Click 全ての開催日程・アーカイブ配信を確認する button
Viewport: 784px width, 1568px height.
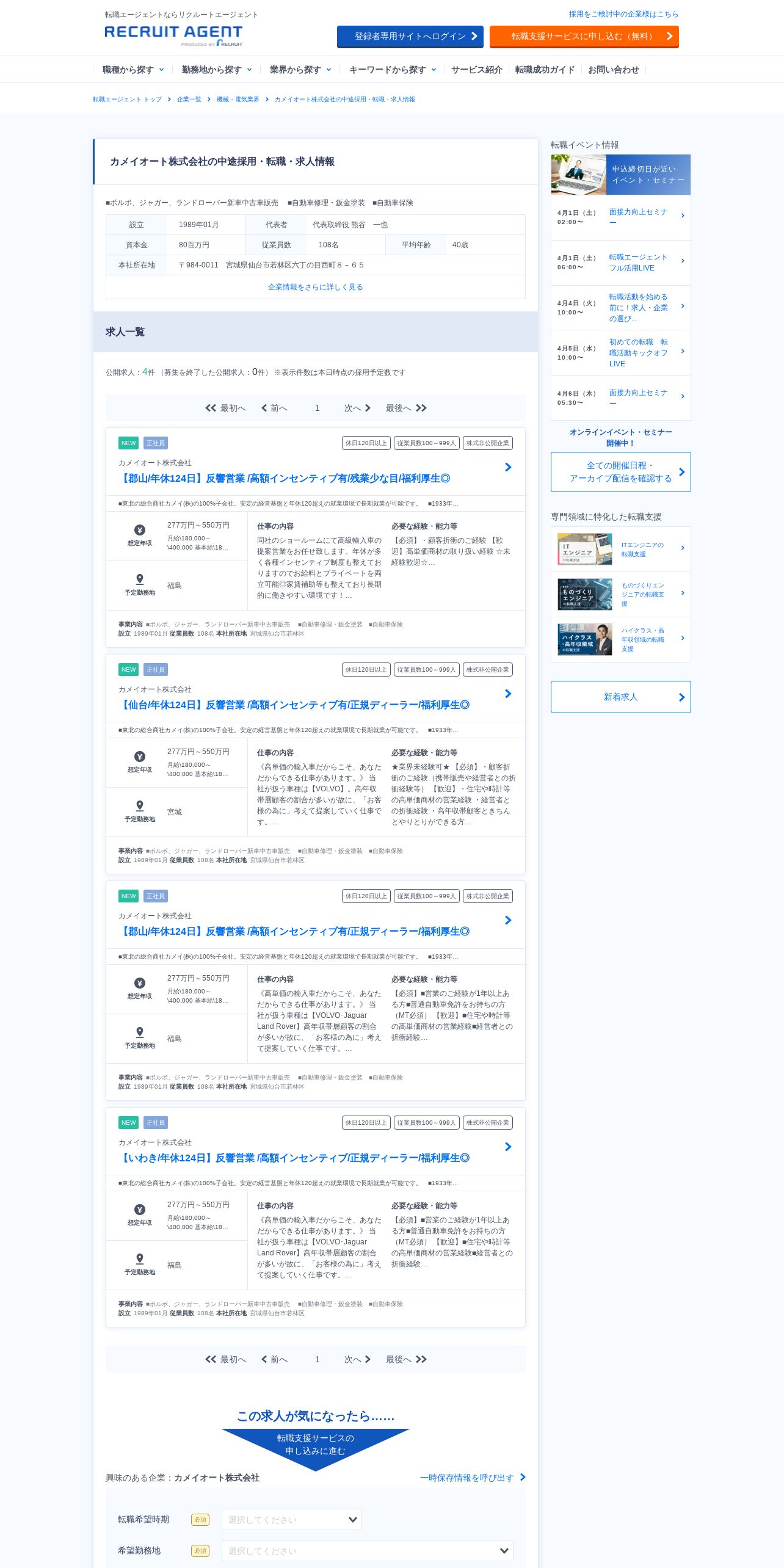pos(621,472)
